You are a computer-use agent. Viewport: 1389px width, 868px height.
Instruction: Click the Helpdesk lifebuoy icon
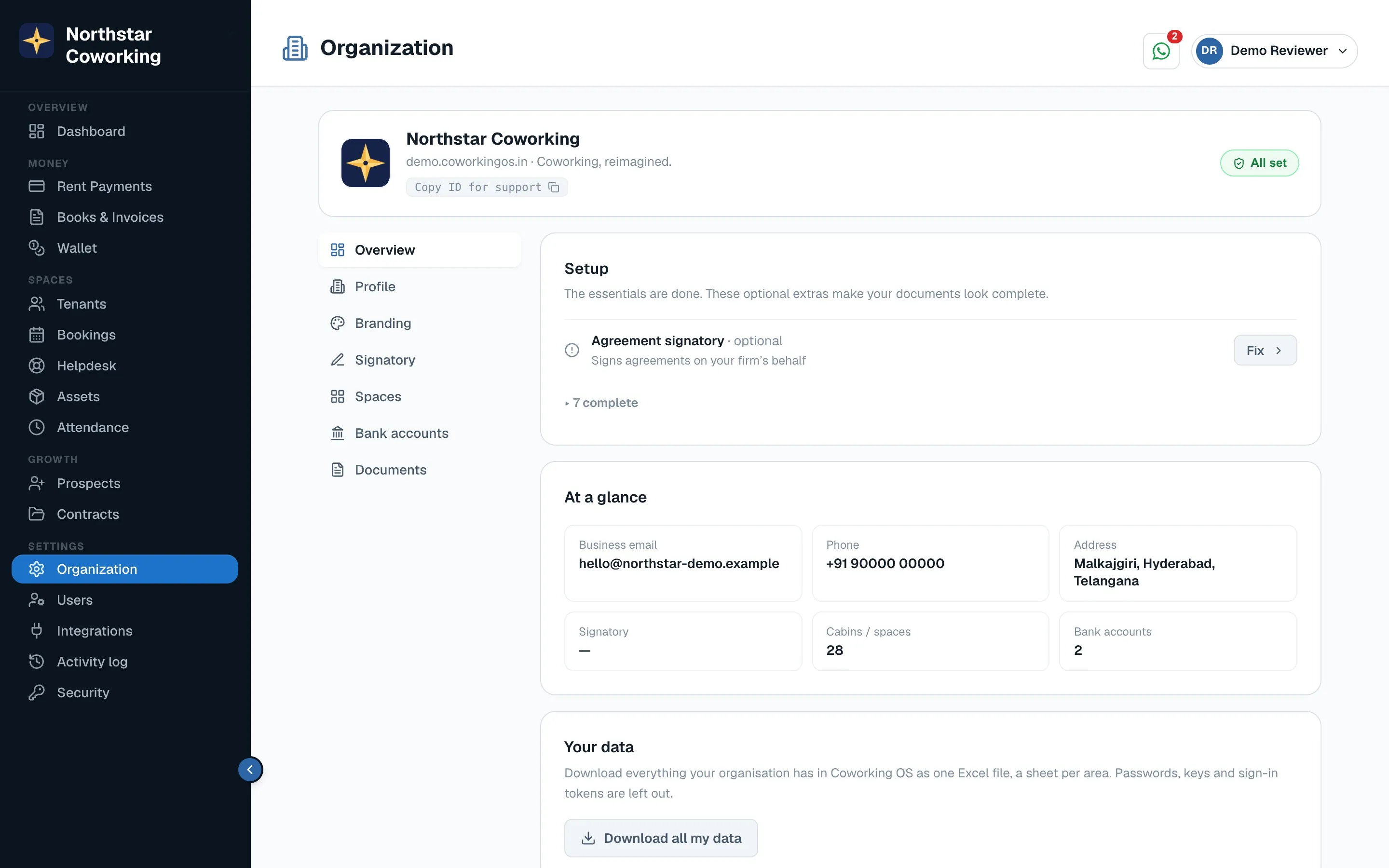pyautogui.click(x=37, y=366)
